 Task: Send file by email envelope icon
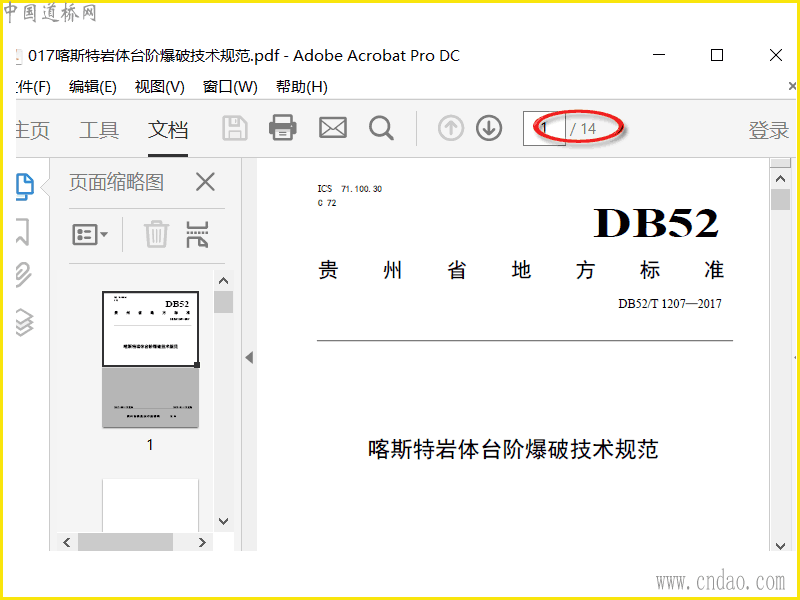(x=333, y=128)
